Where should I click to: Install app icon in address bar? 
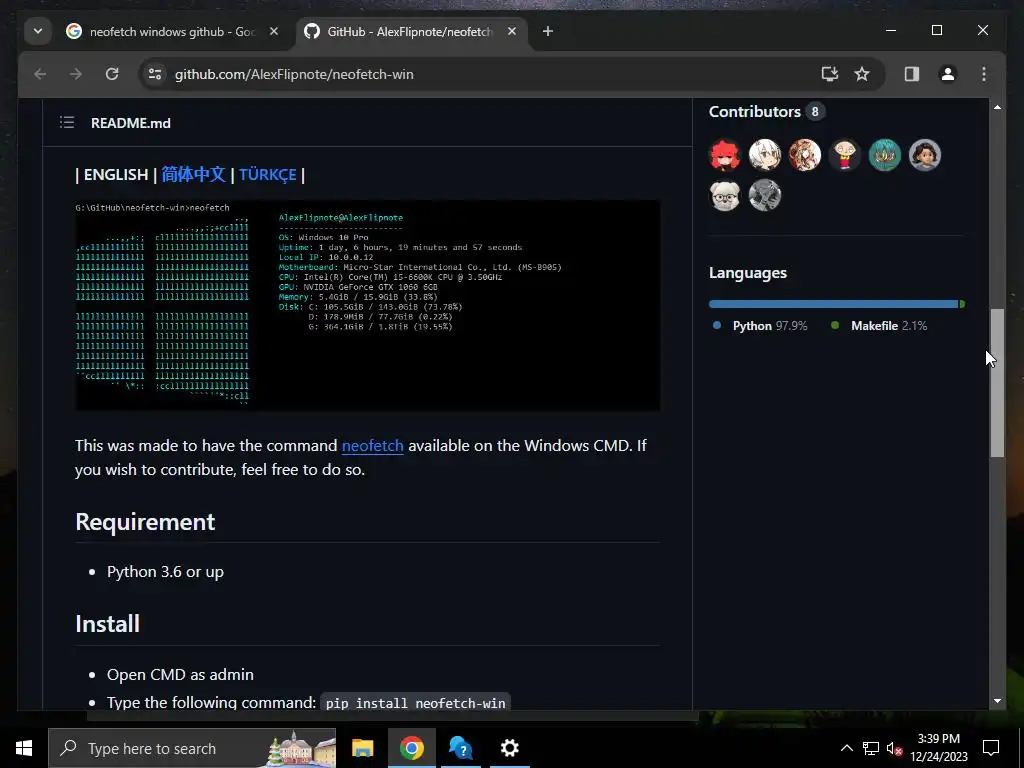coord(829,74)
